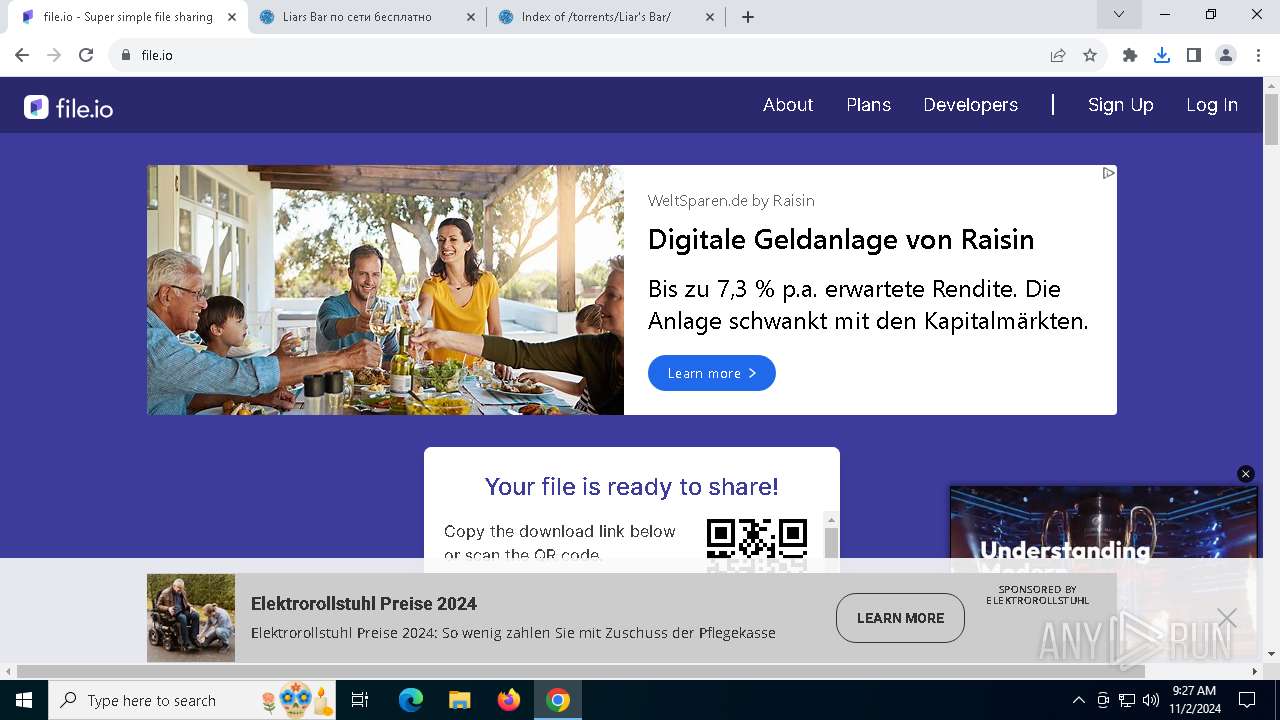Click the Log In link
This screenshot has height=720, width=1280.
click(1212, 105)
